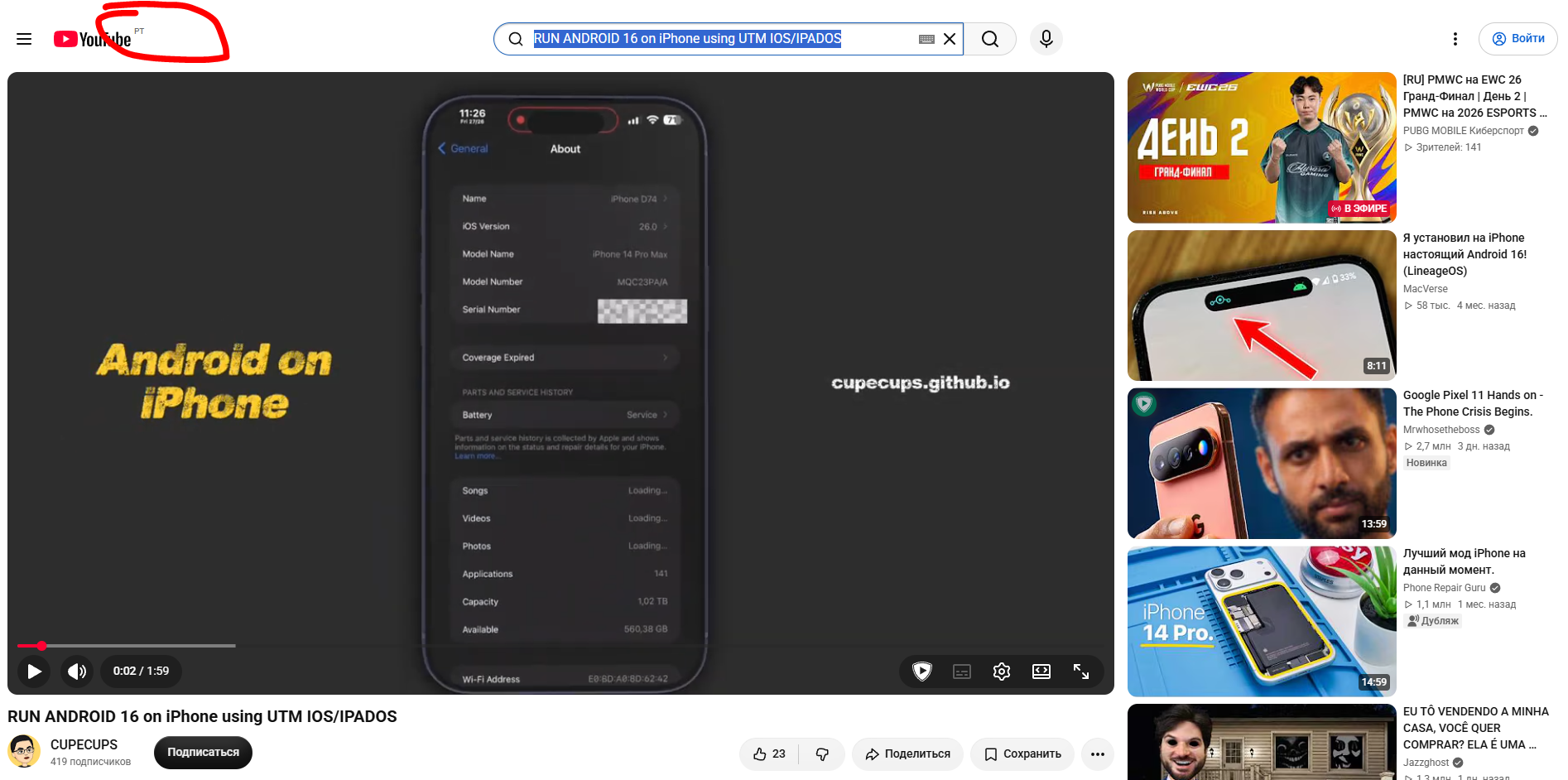
Task: Click the 0:02 / 1:59 time display
Action: (x=141, y=671)
